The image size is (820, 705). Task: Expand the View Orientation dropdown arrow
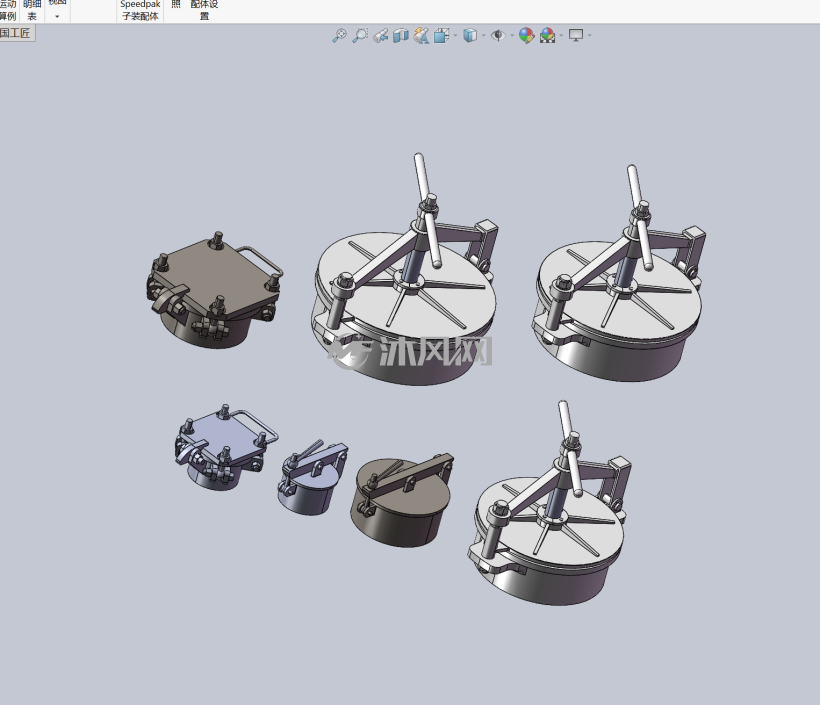click(455, 36)
